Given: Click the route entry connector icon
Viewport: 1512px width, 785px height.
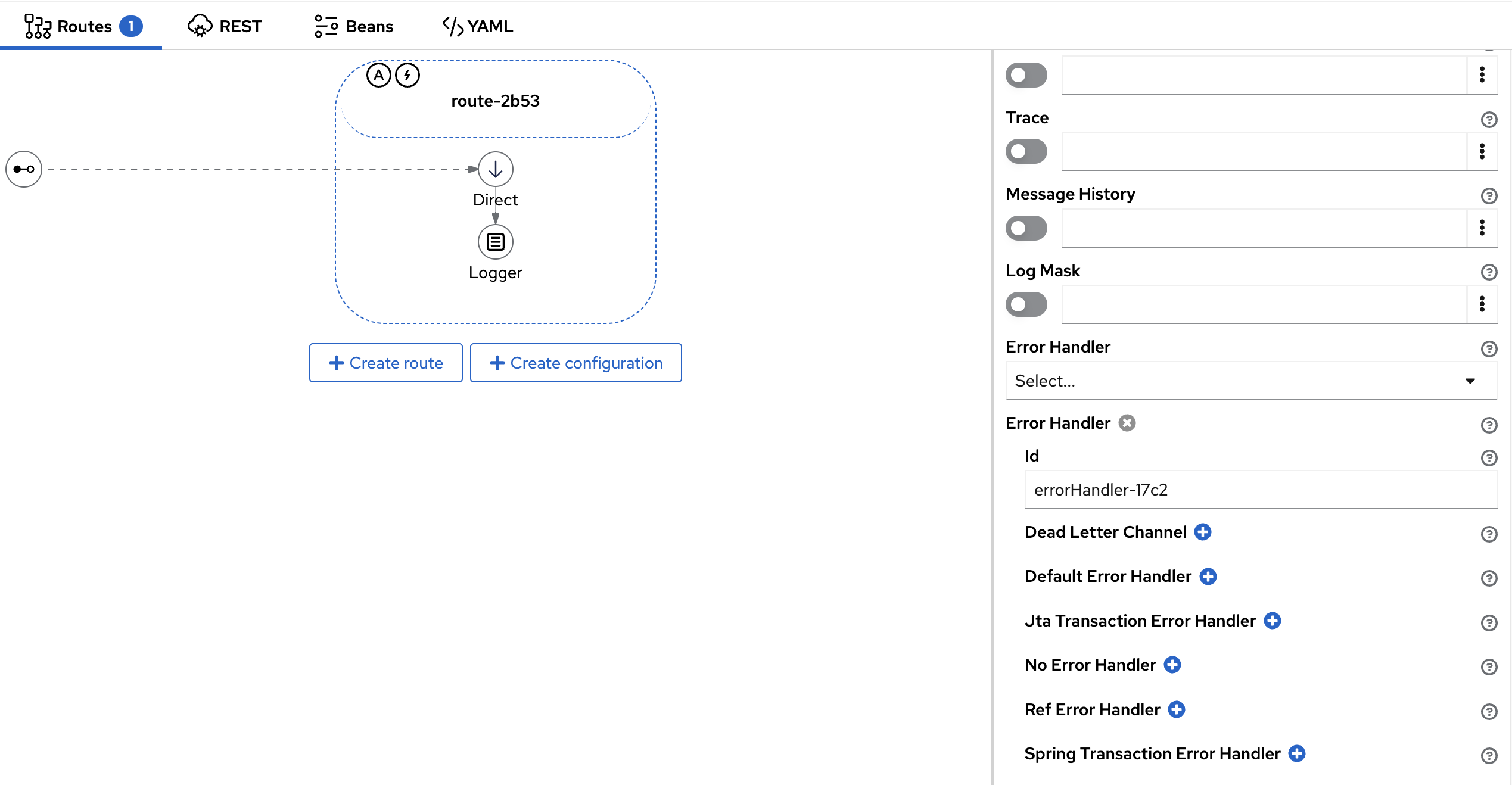Looking at the screenshot, I should [24, 169].
